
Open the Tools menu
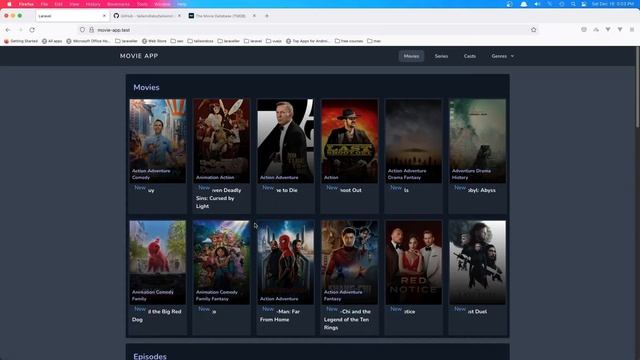(x=142, y=4)
